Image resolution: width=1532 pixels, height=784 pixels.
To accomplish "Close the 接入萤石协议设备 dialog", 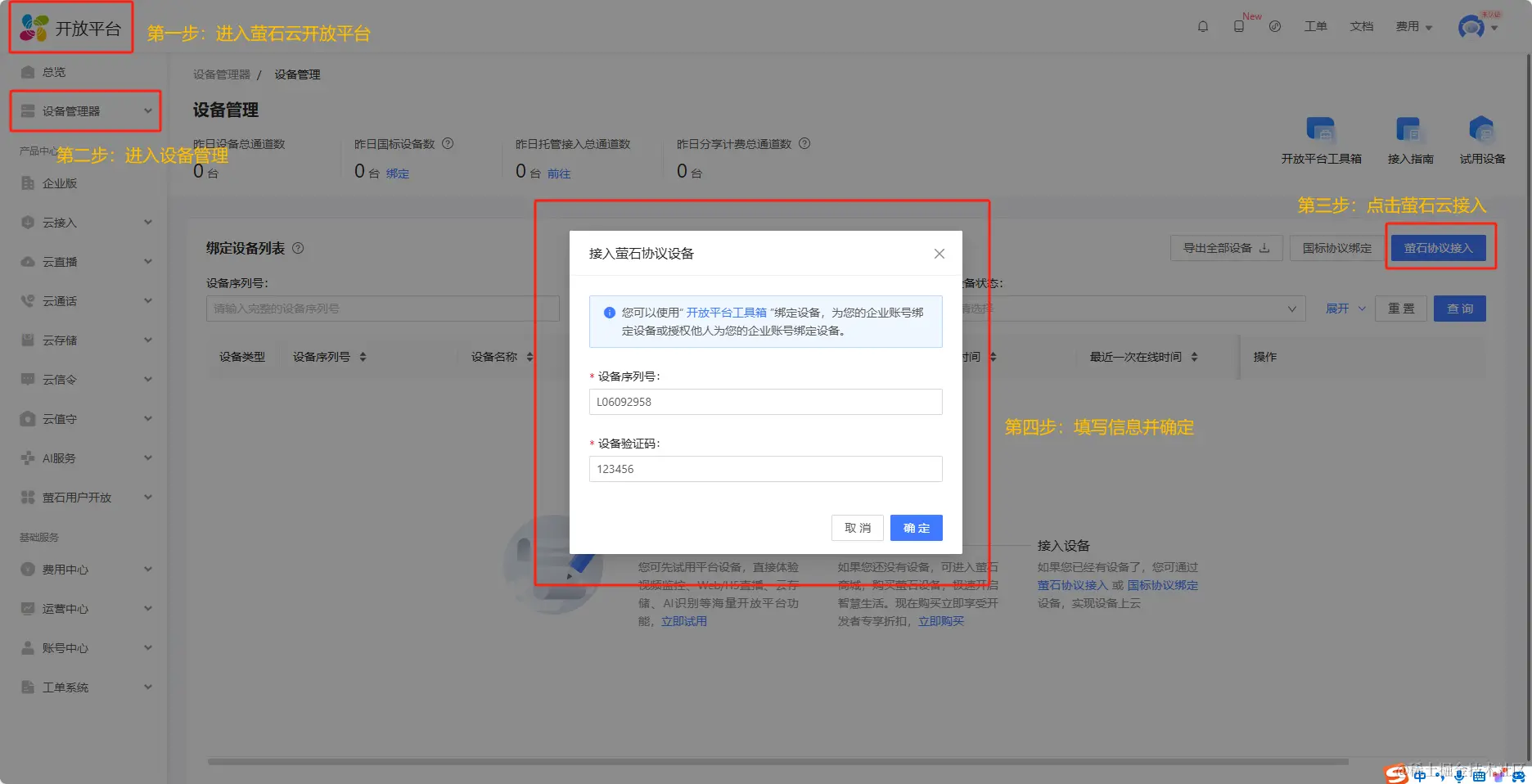I will point(939,254).
